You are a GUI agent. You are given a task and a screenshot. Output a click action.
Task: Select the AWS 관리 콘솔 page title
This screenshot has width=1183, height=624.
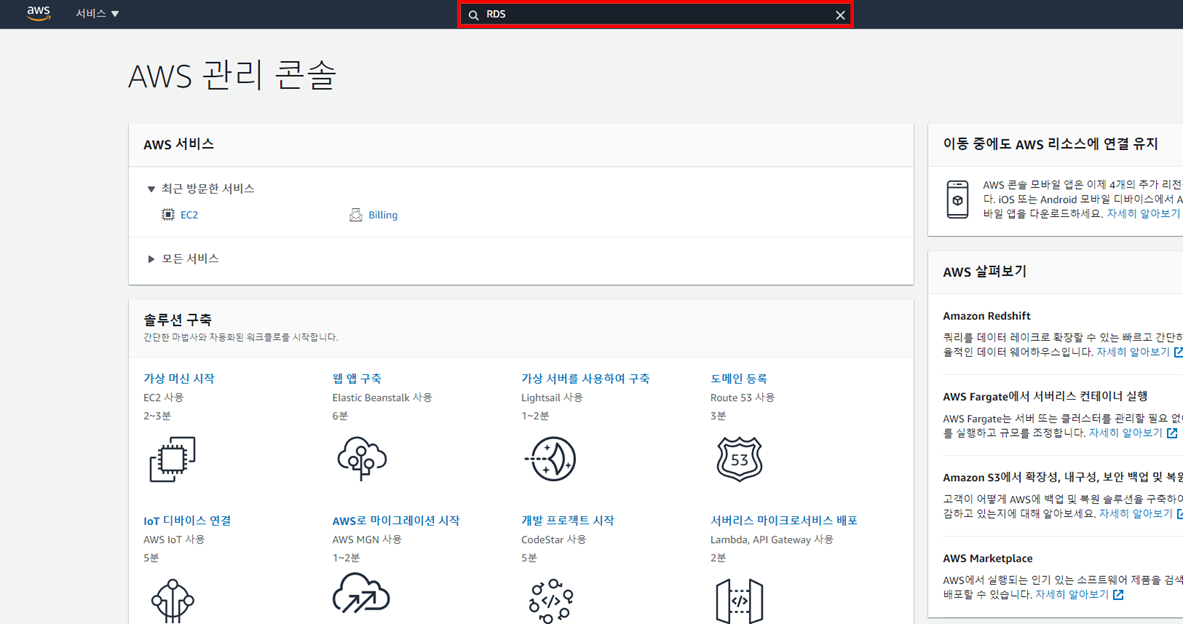click(x=232, y=76)
